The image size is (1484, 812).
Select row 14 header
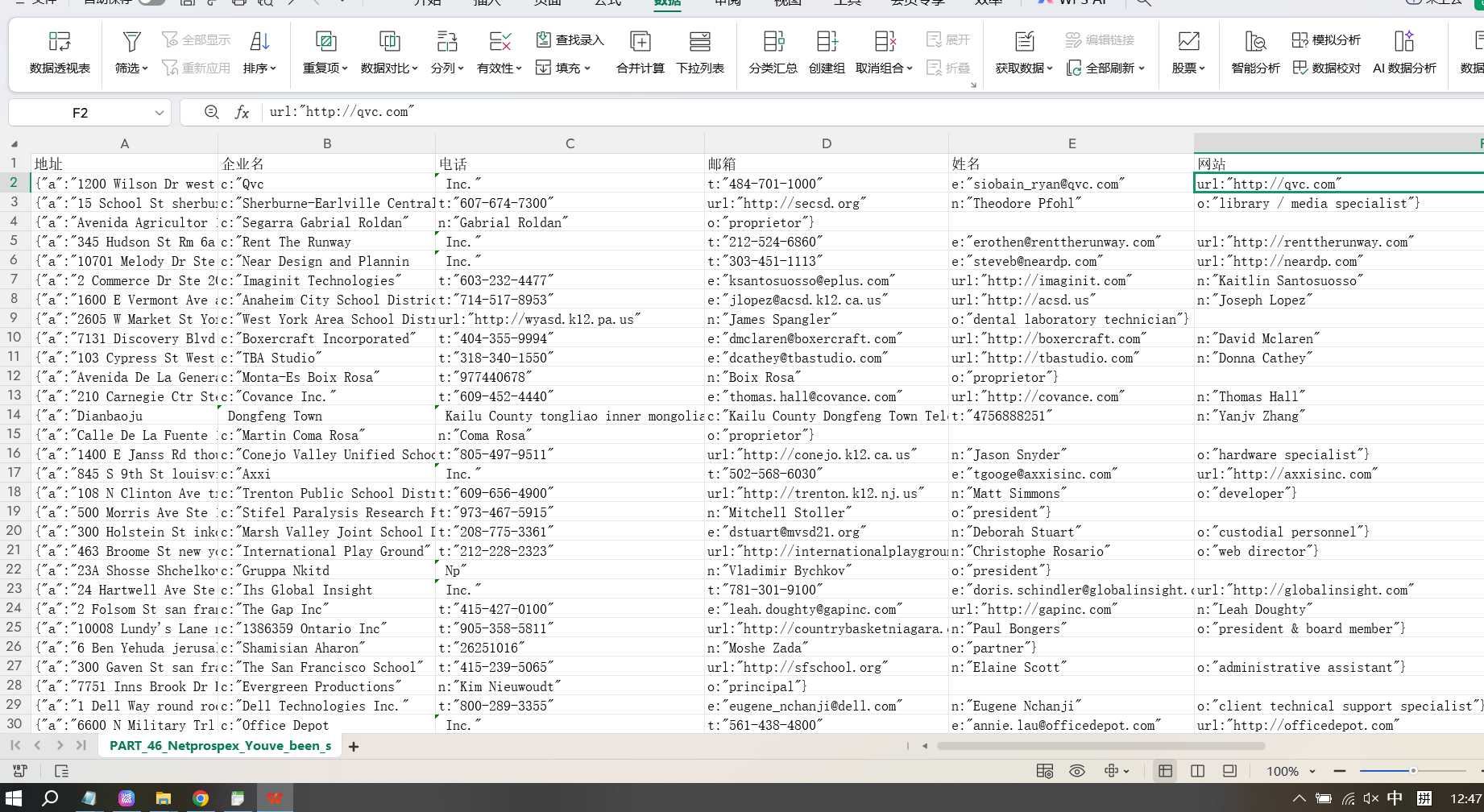click(15, 415)
